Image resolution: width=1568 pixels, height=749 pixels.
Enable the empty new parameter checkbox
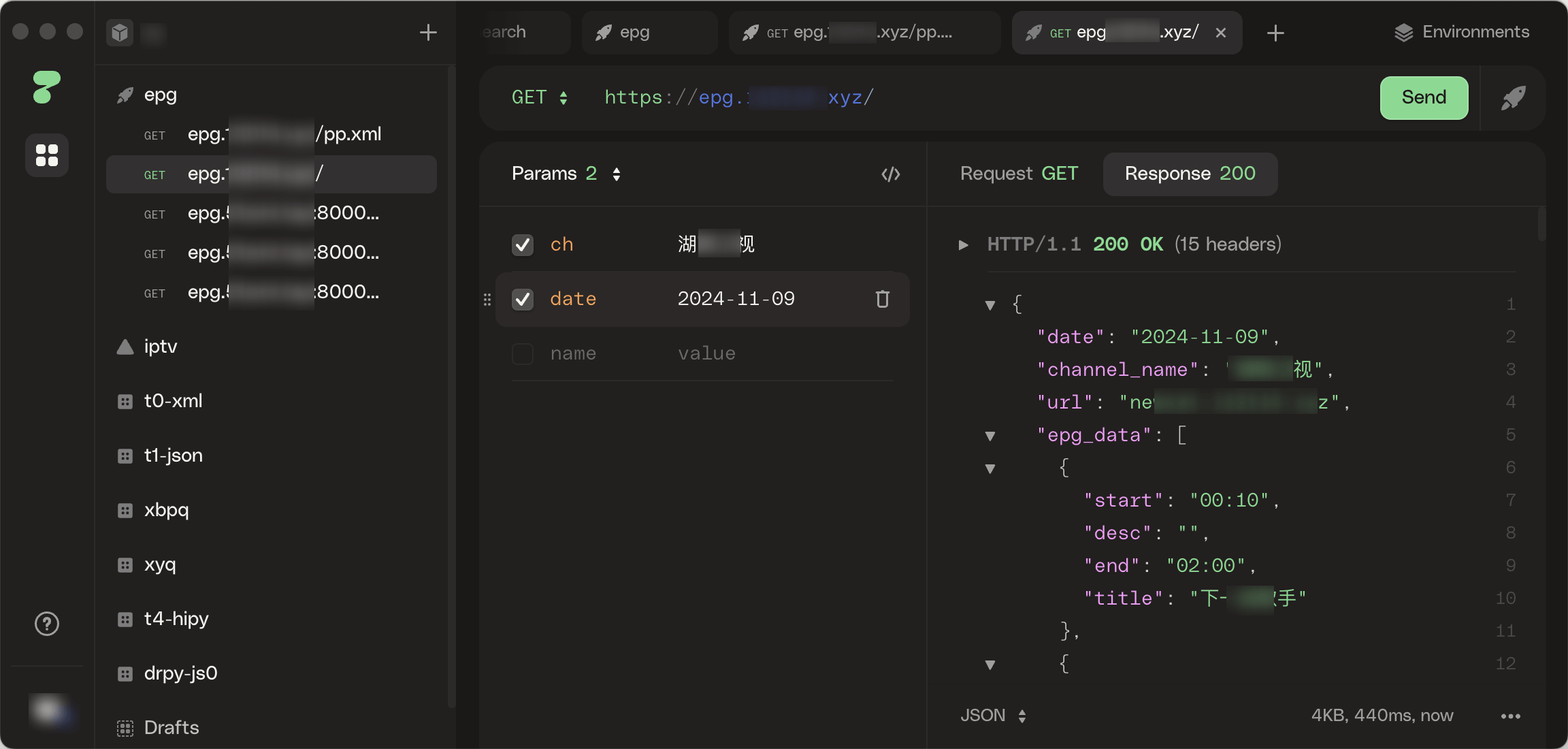(522, 353)
